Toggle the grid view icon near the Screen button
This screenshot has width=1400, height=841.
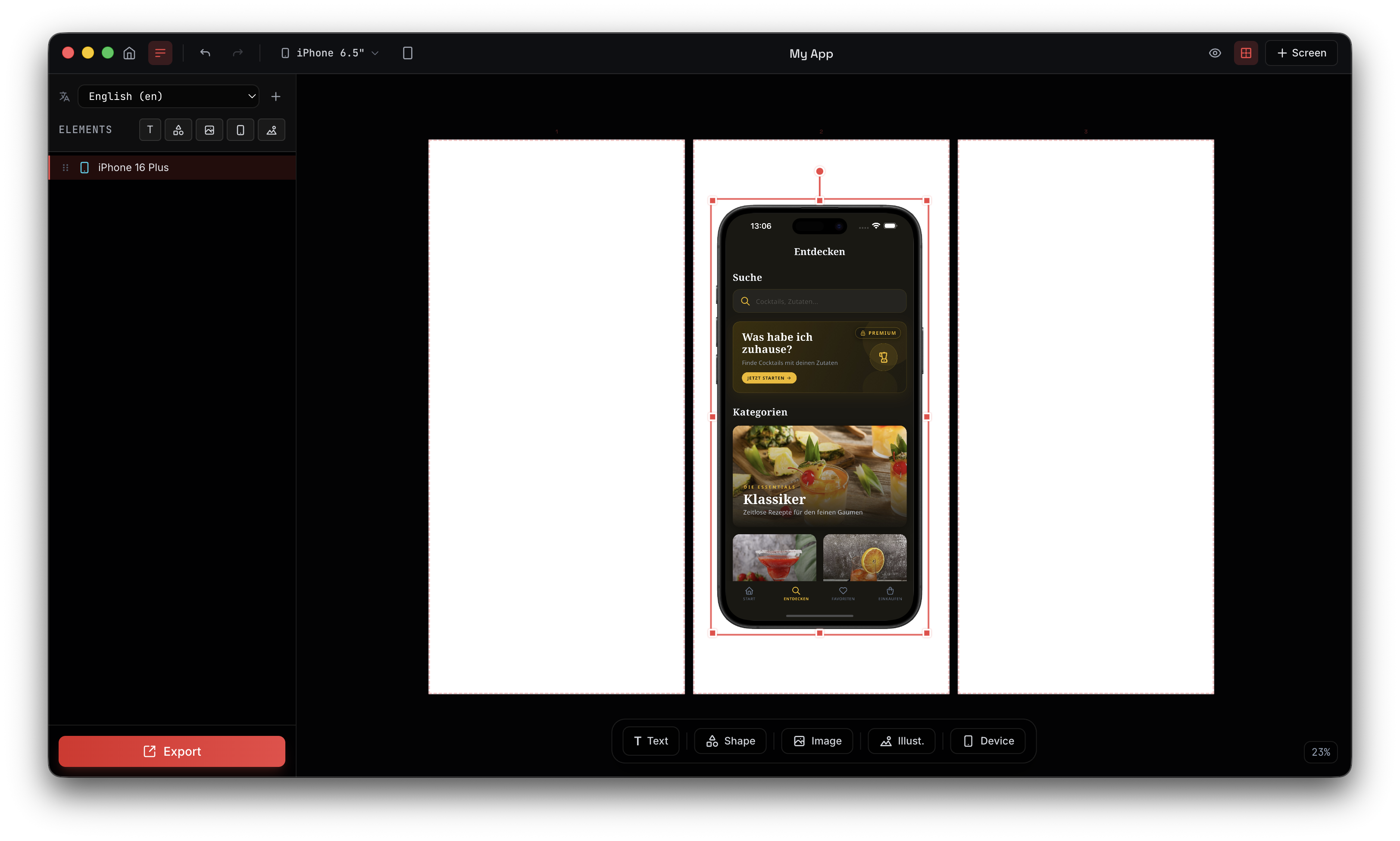1246,53
